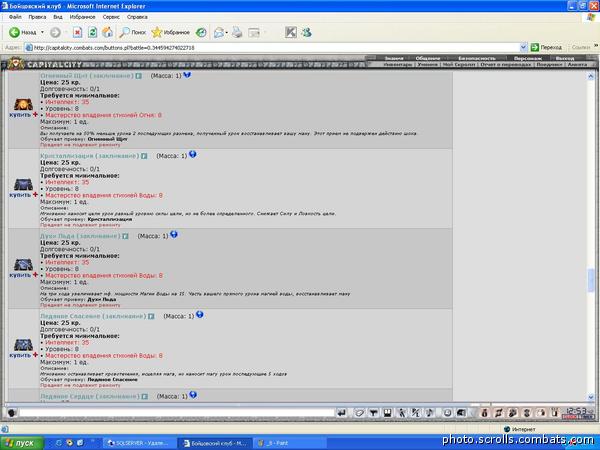Open the Ледяное Сердце item title link
Viewport: 600px width, 450px height.
click(90, 396)
